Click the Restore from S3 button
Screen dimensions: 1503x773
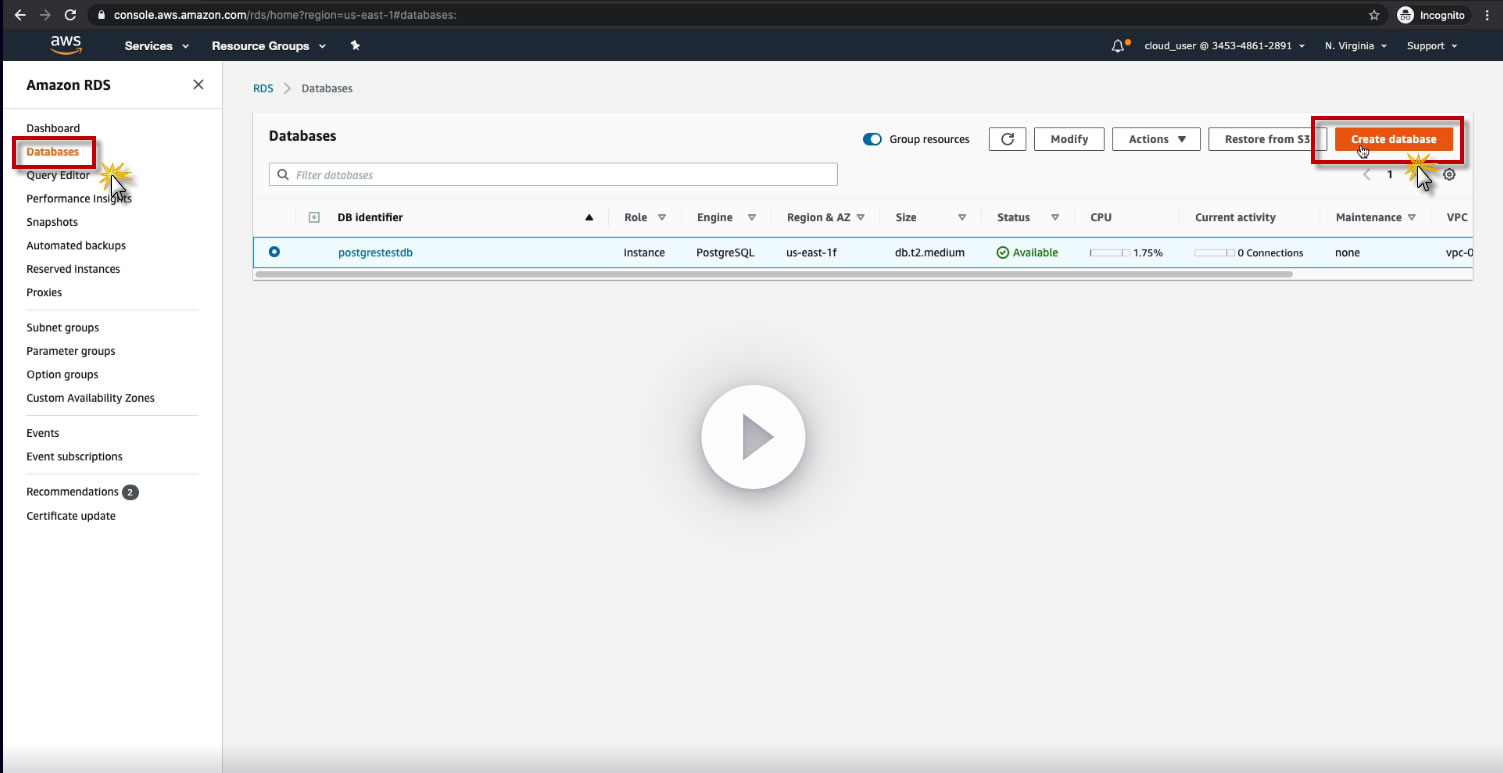(x=1267, y=139)
